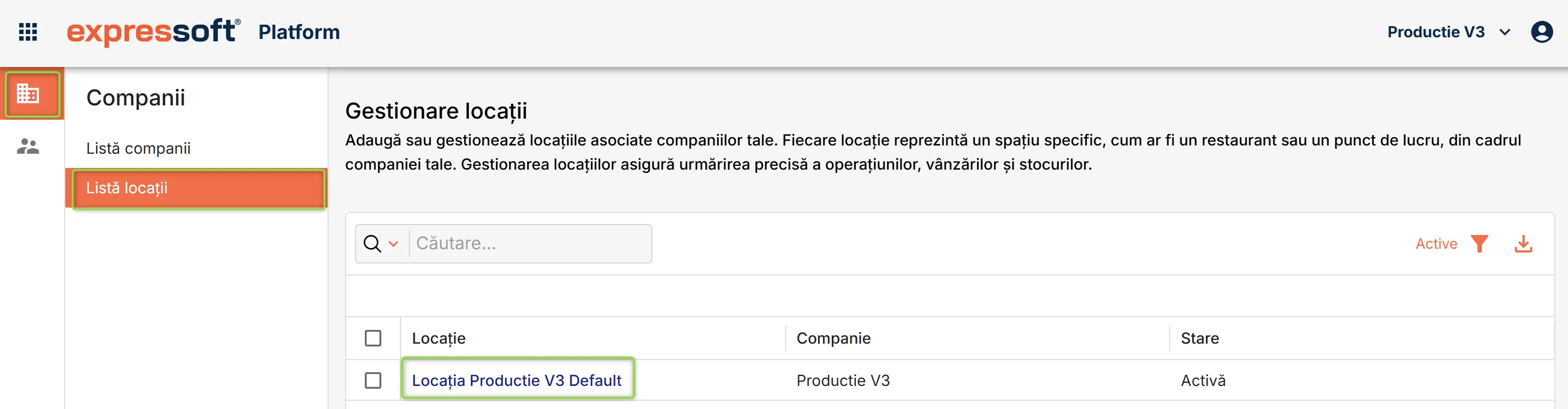Viewport: 1568px width, 409px height.
Task: Click the Gestionare locații page heading
Action: pos(436,111)
